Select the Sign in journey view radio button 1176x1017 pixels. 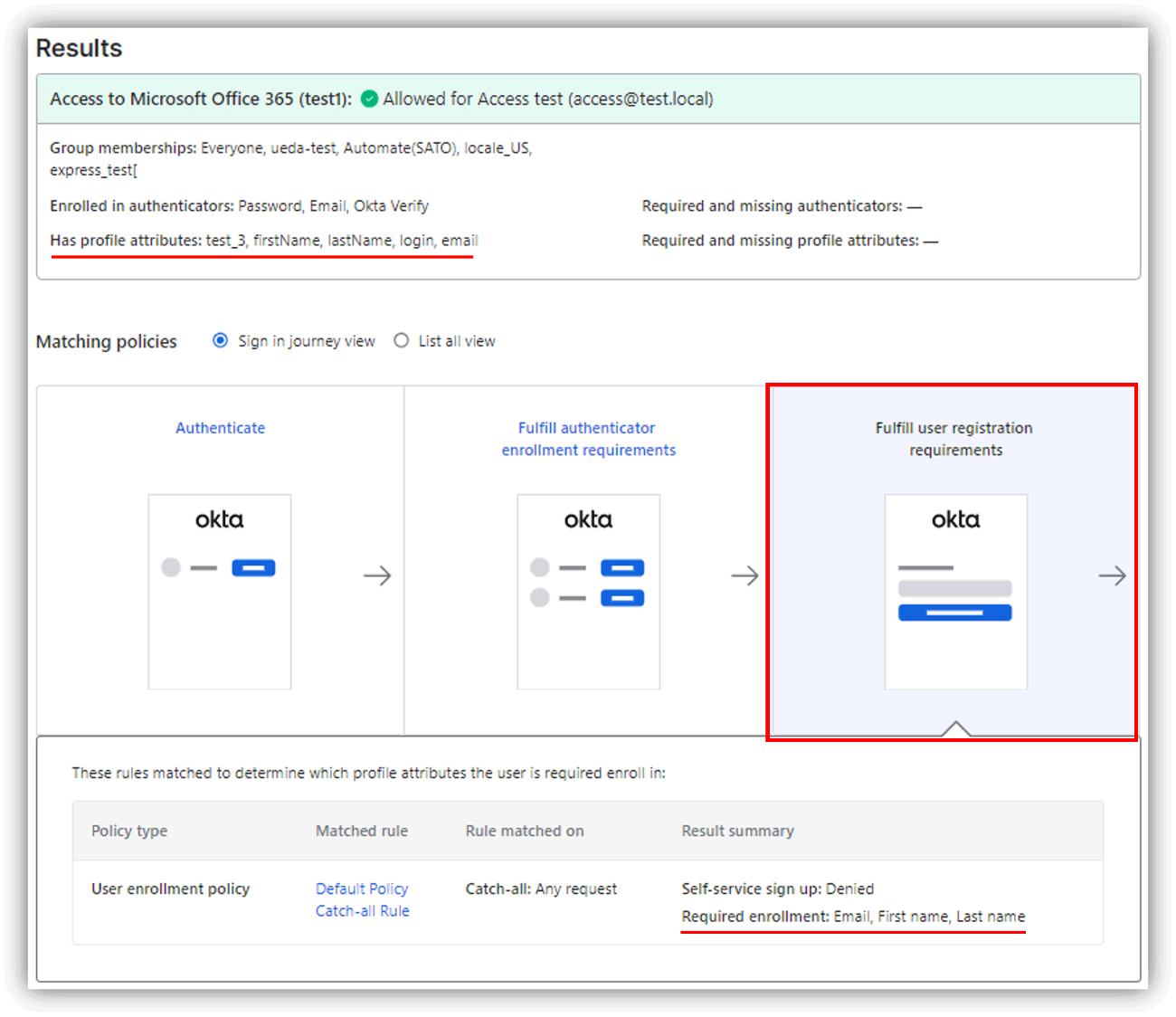point(220,340)
